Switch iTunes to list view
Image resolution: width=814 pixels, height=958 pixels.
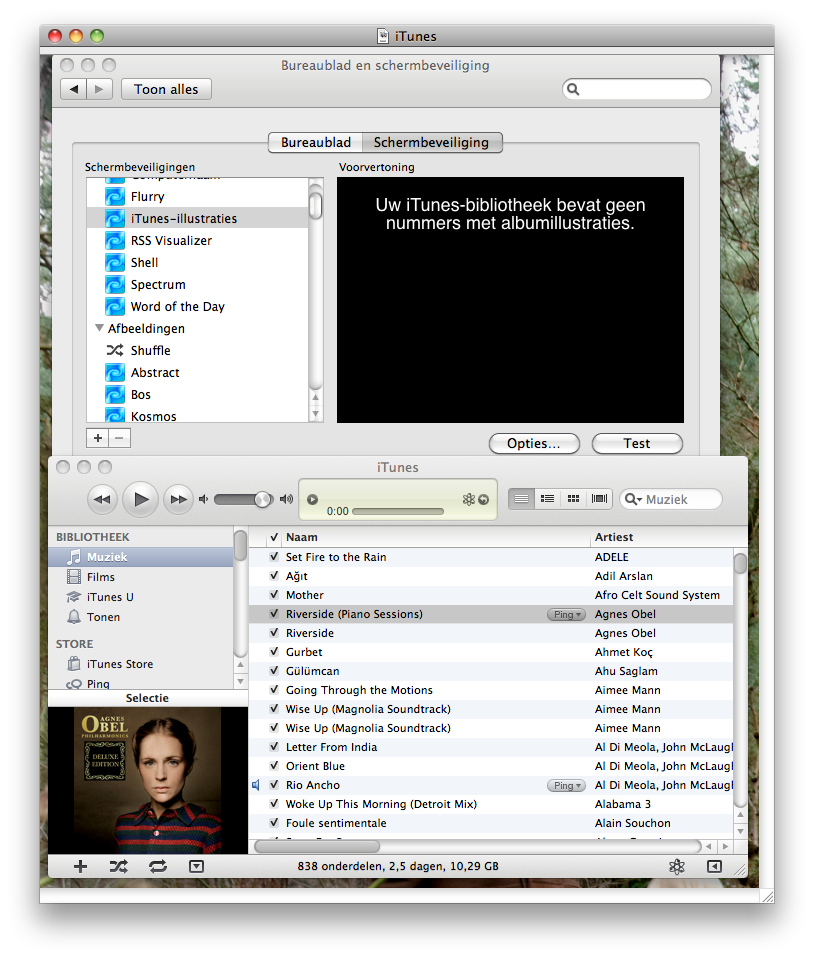521,499
